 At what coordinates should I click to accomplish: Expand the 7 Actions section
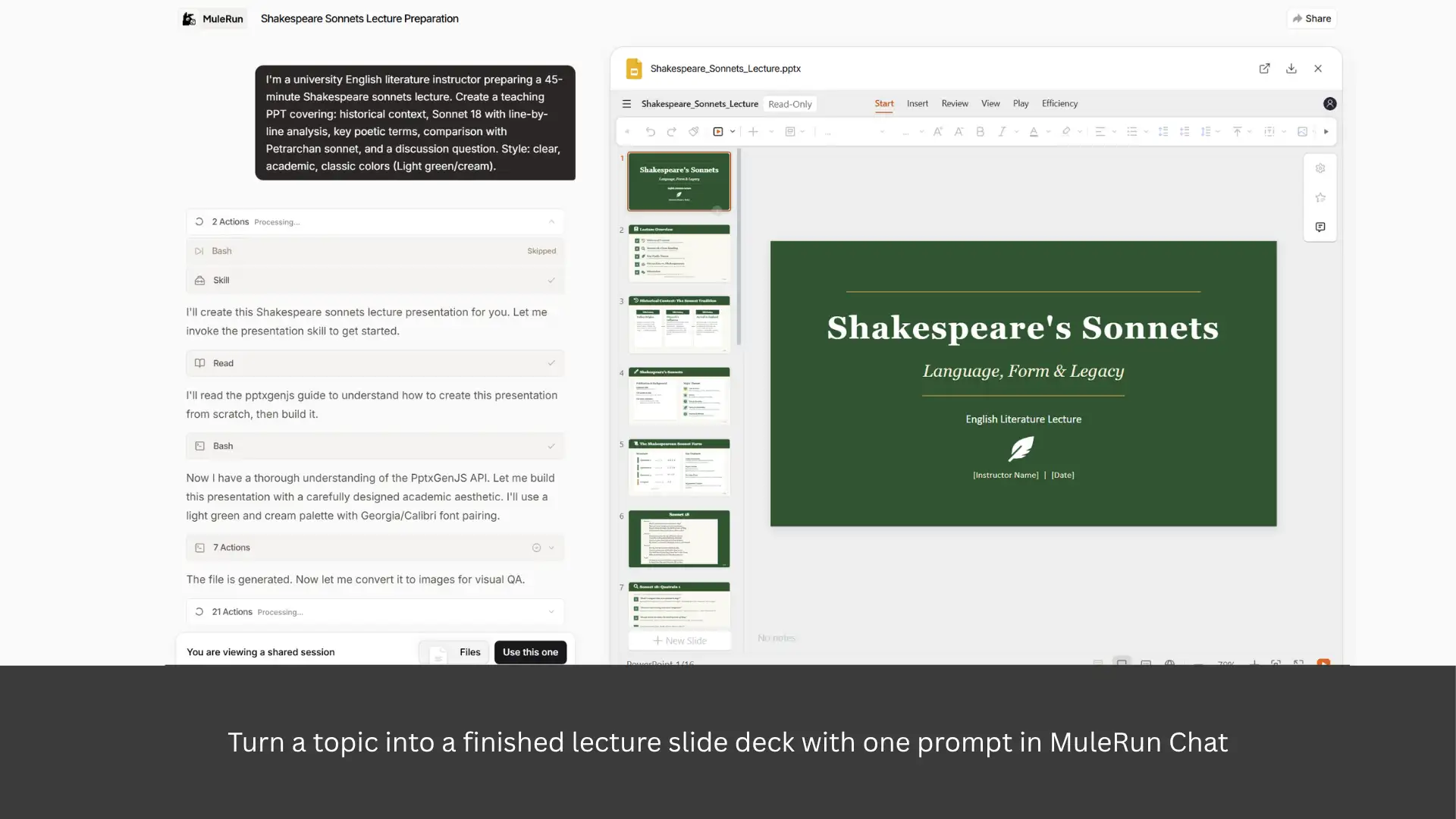tap(553, 548)
